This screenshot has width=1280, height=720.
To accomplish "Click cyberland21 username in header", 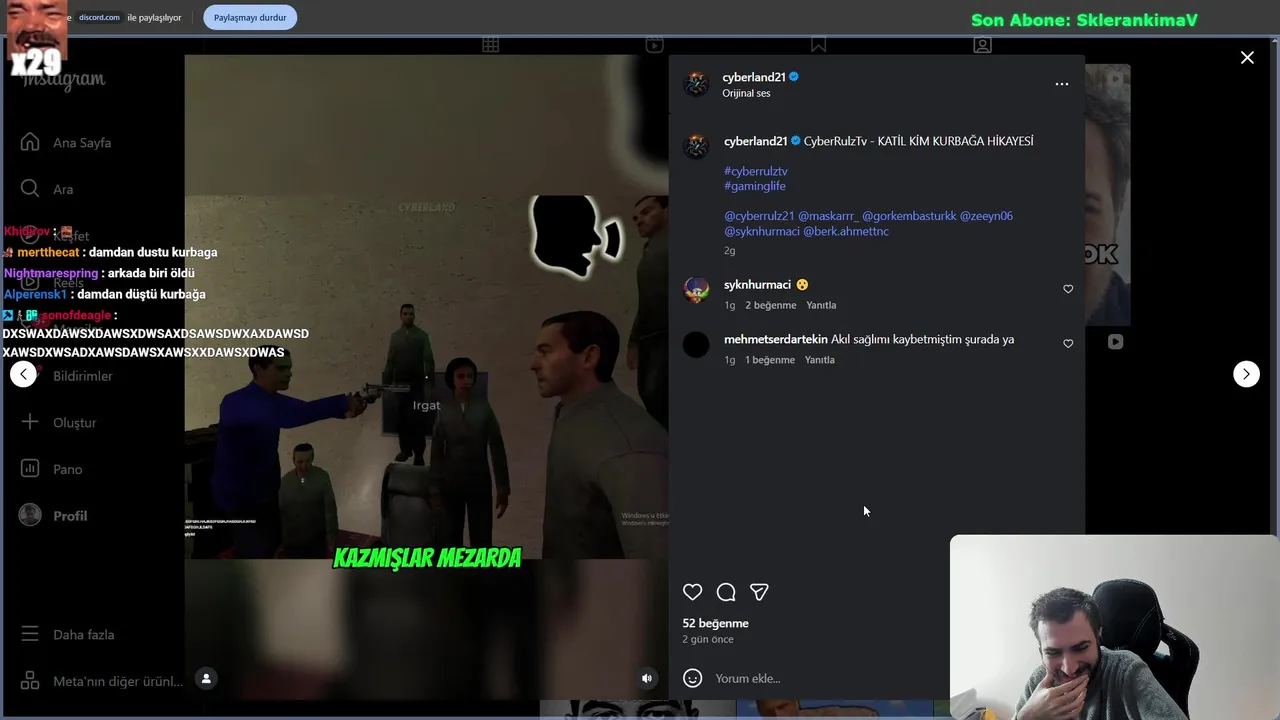I will pos(754,77).
